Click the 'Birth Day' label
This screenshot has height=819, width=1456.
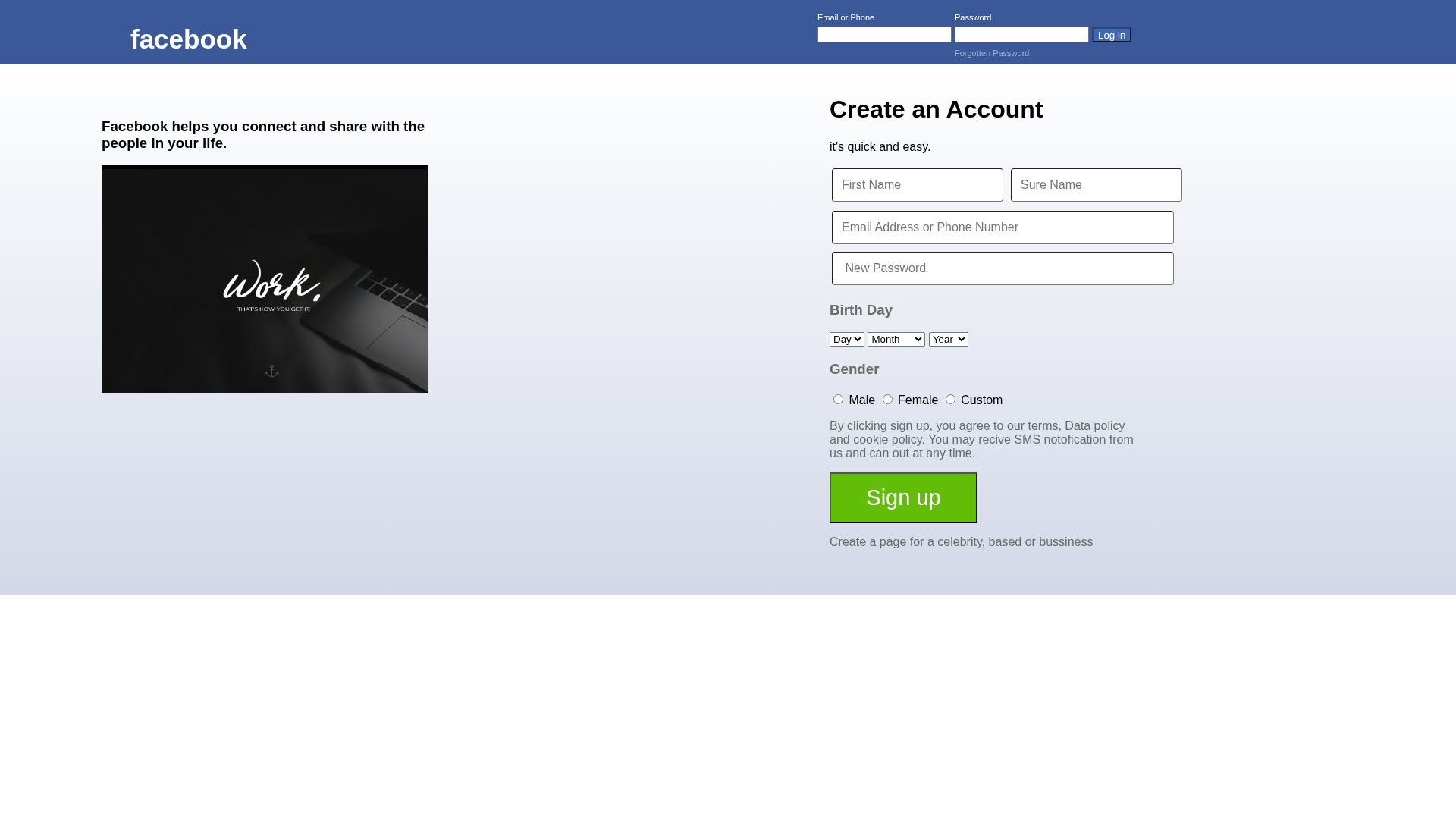pos(861,310)
